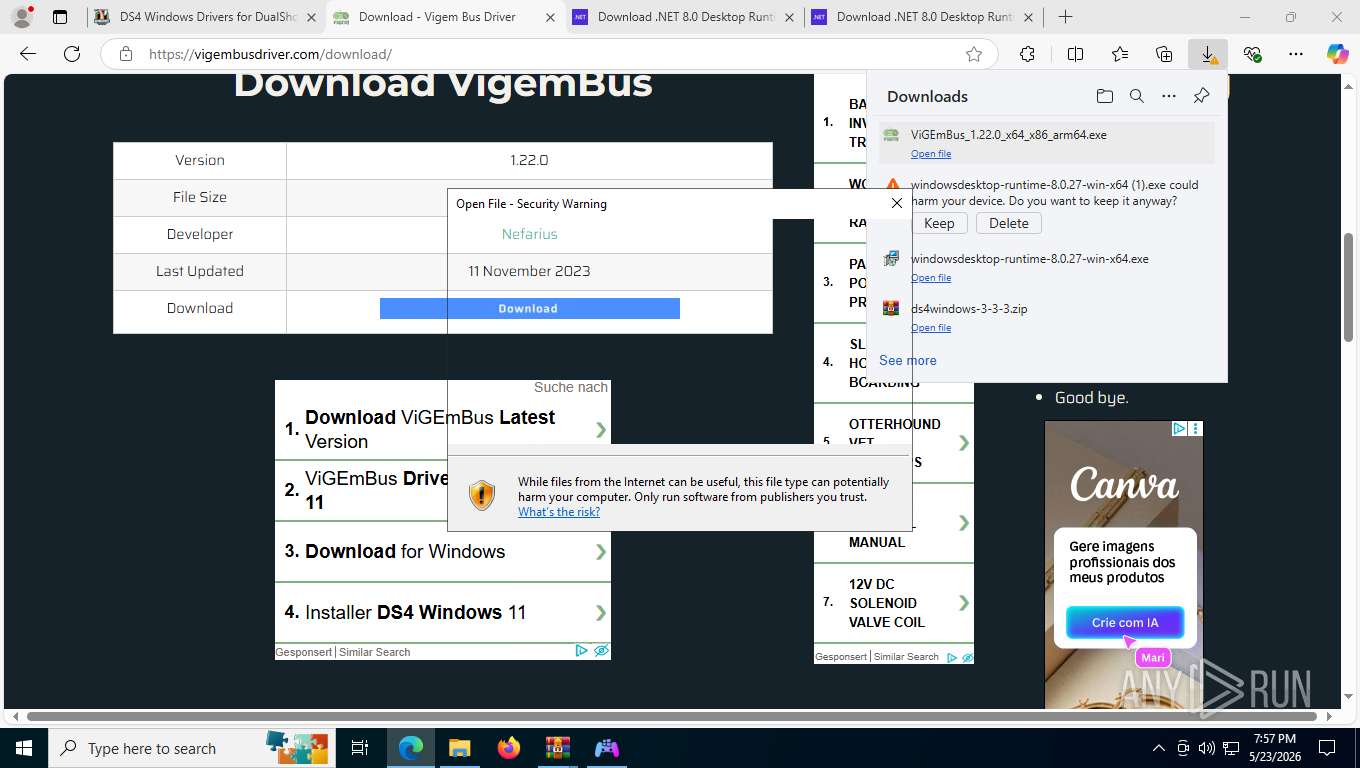Click the ds4windows-3-3-3.zip file name
The height and width of the screenshot is (768, 1360).
pyautogui.click(x=969, y=308)
